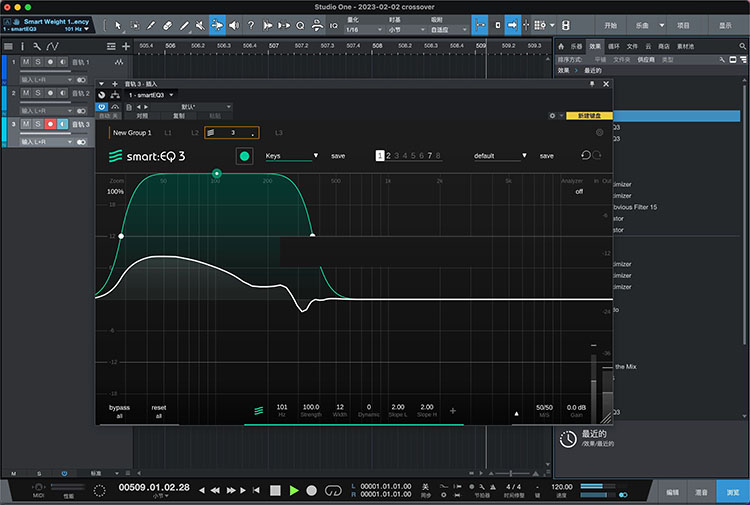Screen dimensions: 750x505
Task: Pin the plugin window
Action: 592,84
